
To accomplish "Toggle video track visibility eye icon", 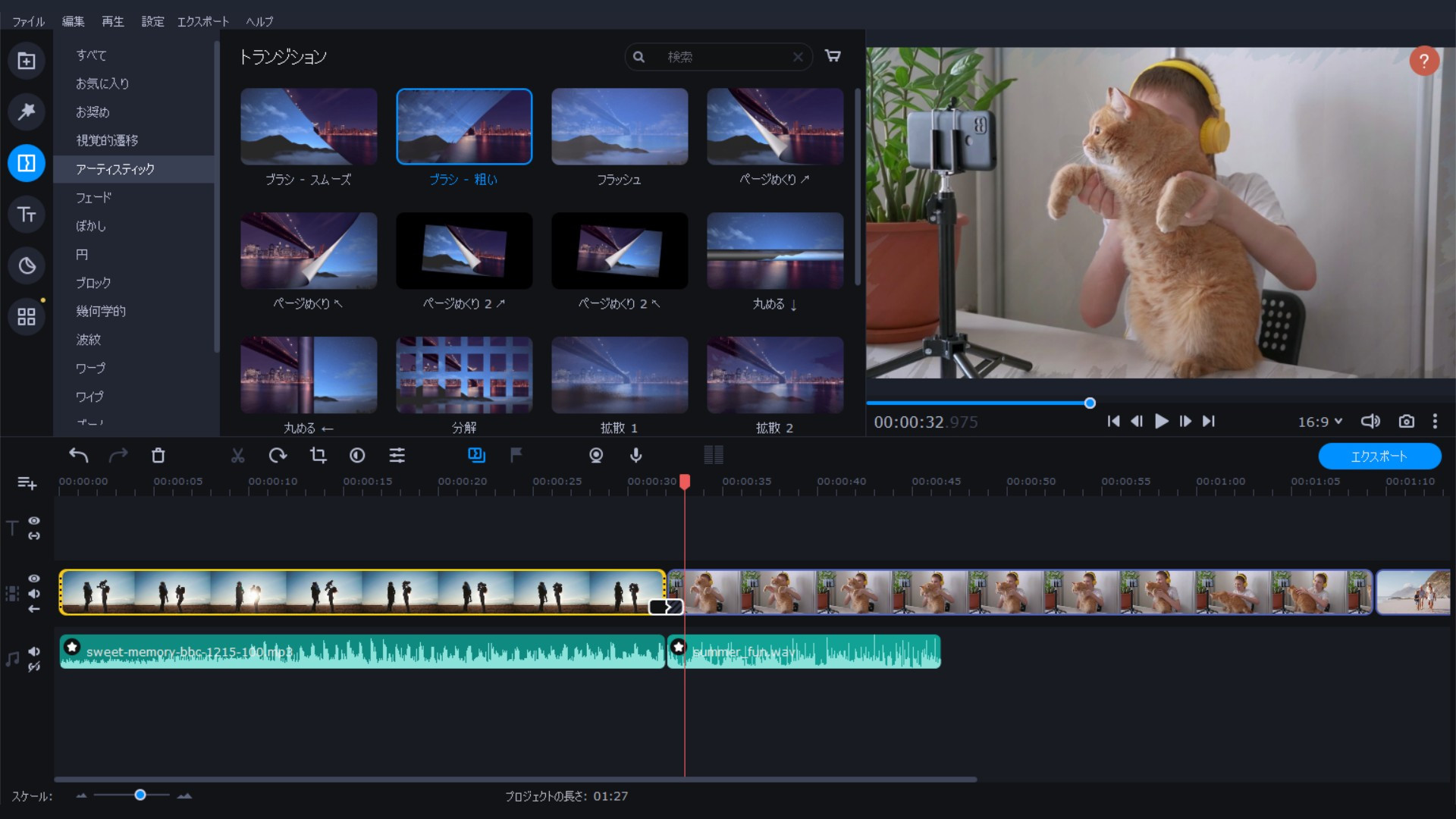I will tap(34, 579).
